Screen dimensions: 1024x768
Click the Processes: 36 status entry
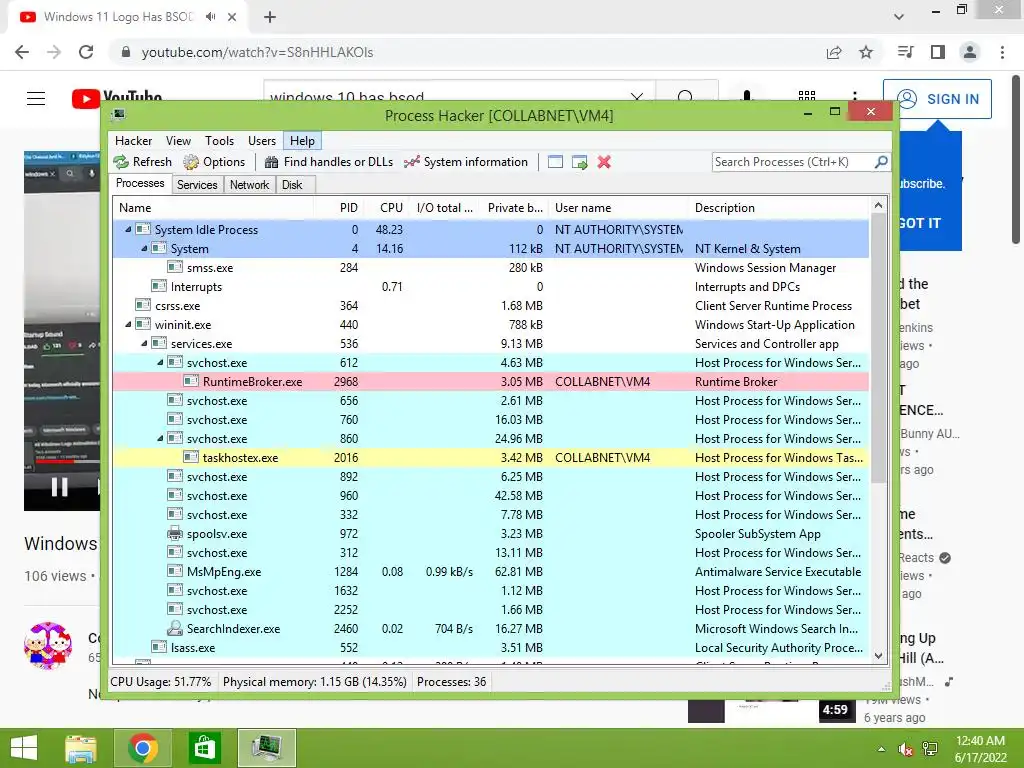[451, 682]
